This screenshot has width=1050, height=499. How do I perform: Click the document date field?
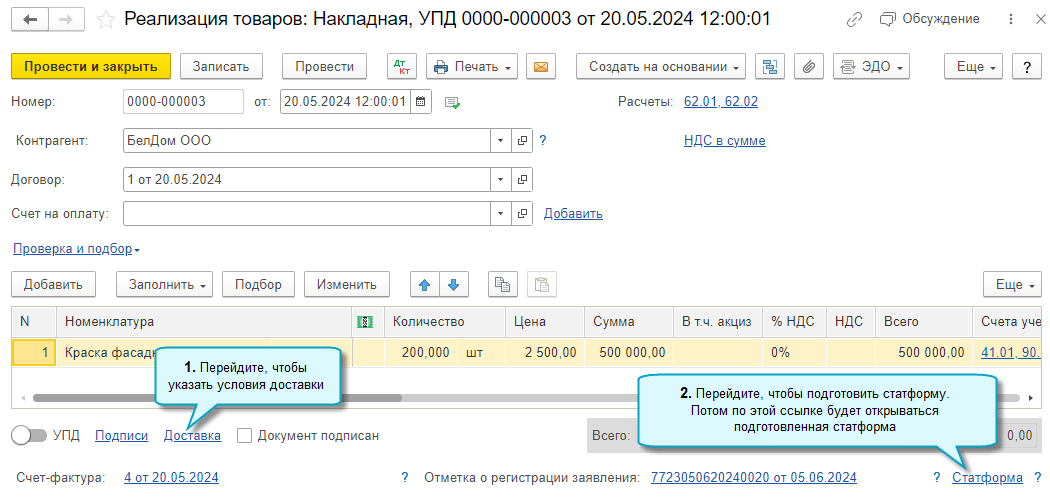pos(344,102)
